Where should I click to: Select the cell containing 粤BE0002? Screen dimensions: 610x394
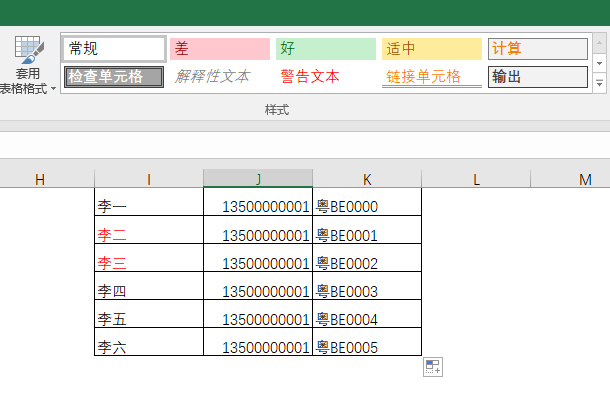pyautogui.click(x=367, y=257)
